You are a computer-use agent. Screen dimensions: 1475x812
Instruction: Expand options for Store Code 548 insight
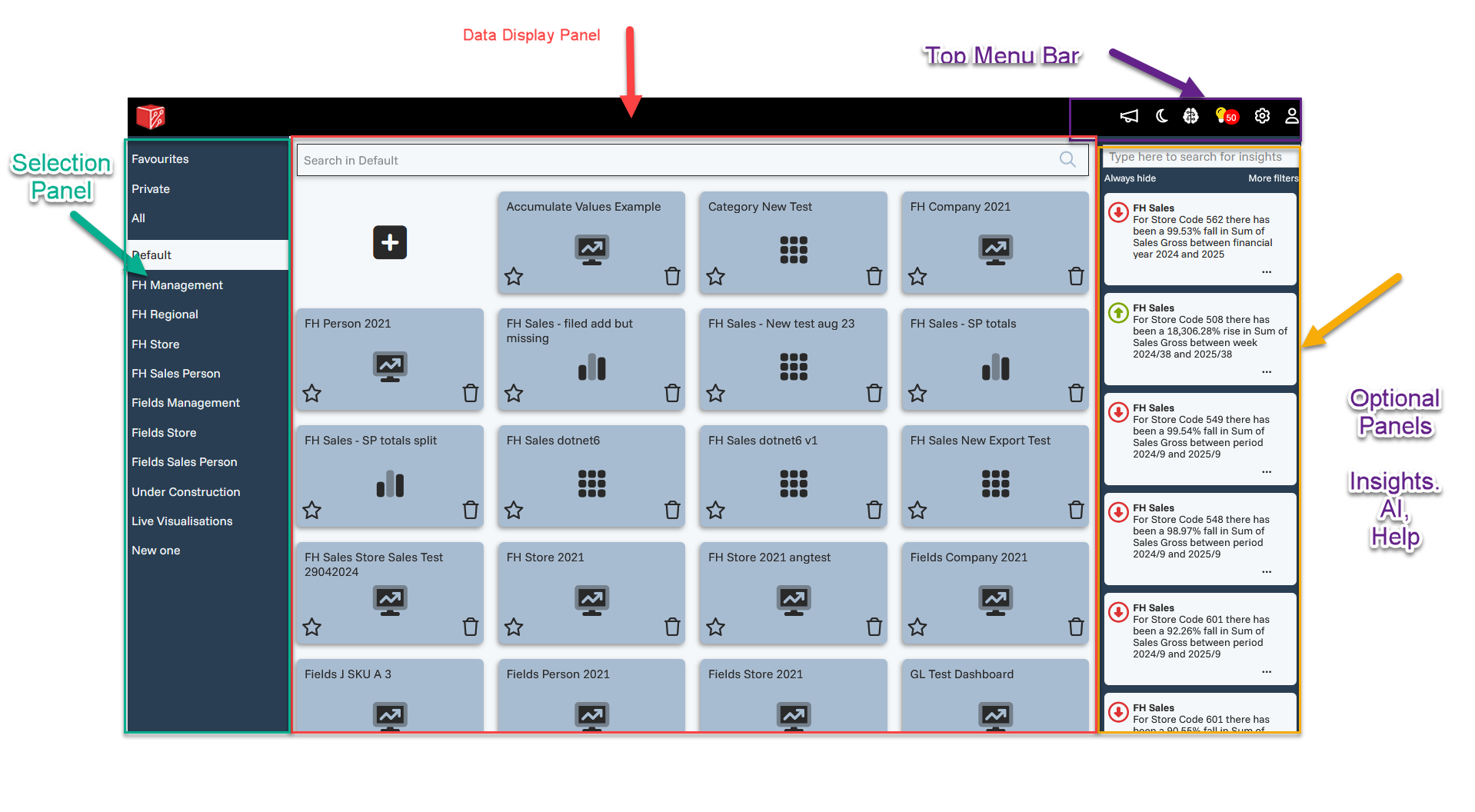click(1267, 572)
